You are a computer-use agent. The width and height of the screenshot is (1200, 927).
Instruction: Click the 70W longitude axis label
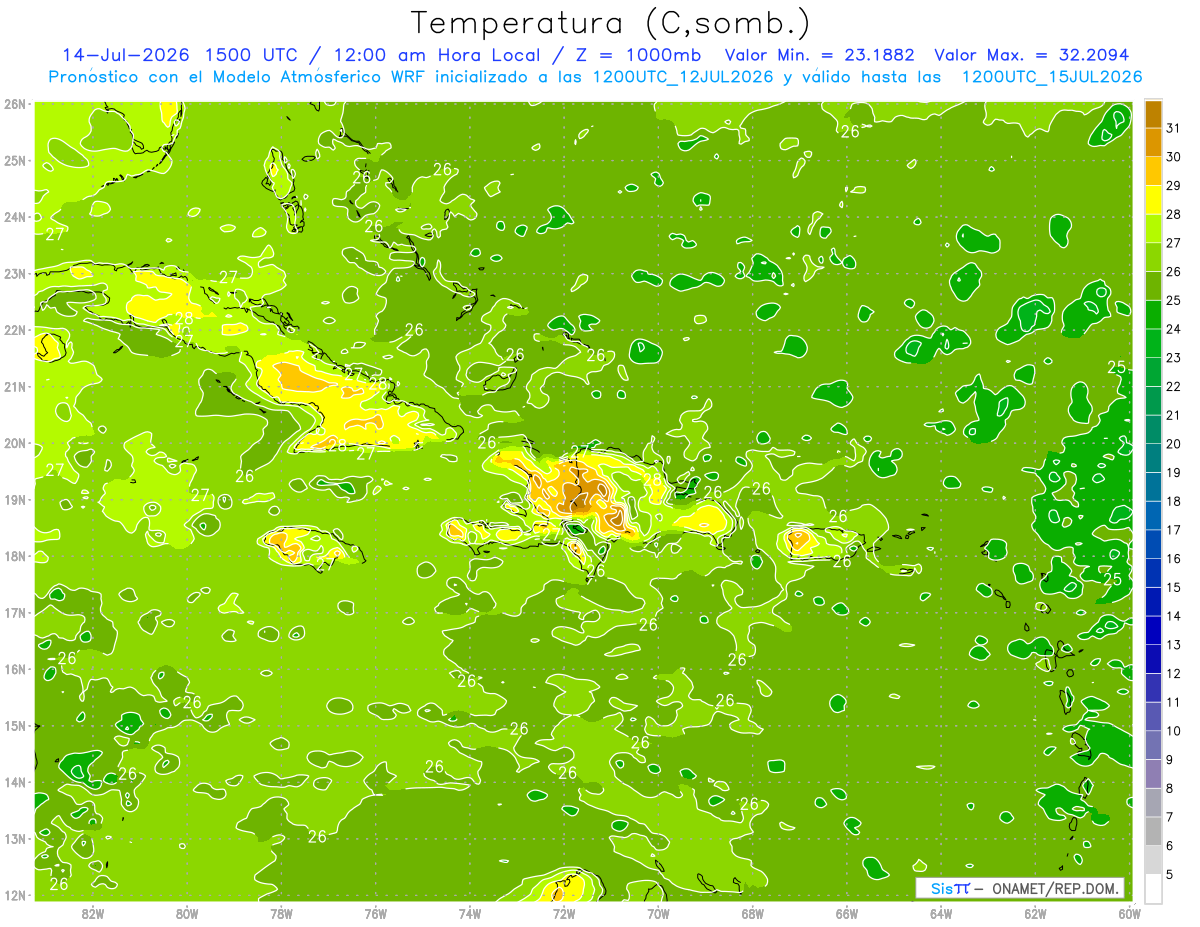[658, 913]
